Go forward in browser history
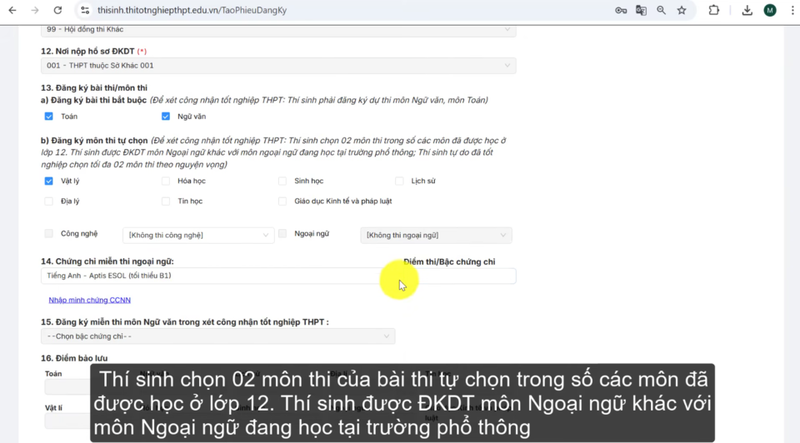The image size is (800, 443). pos(35,10)
